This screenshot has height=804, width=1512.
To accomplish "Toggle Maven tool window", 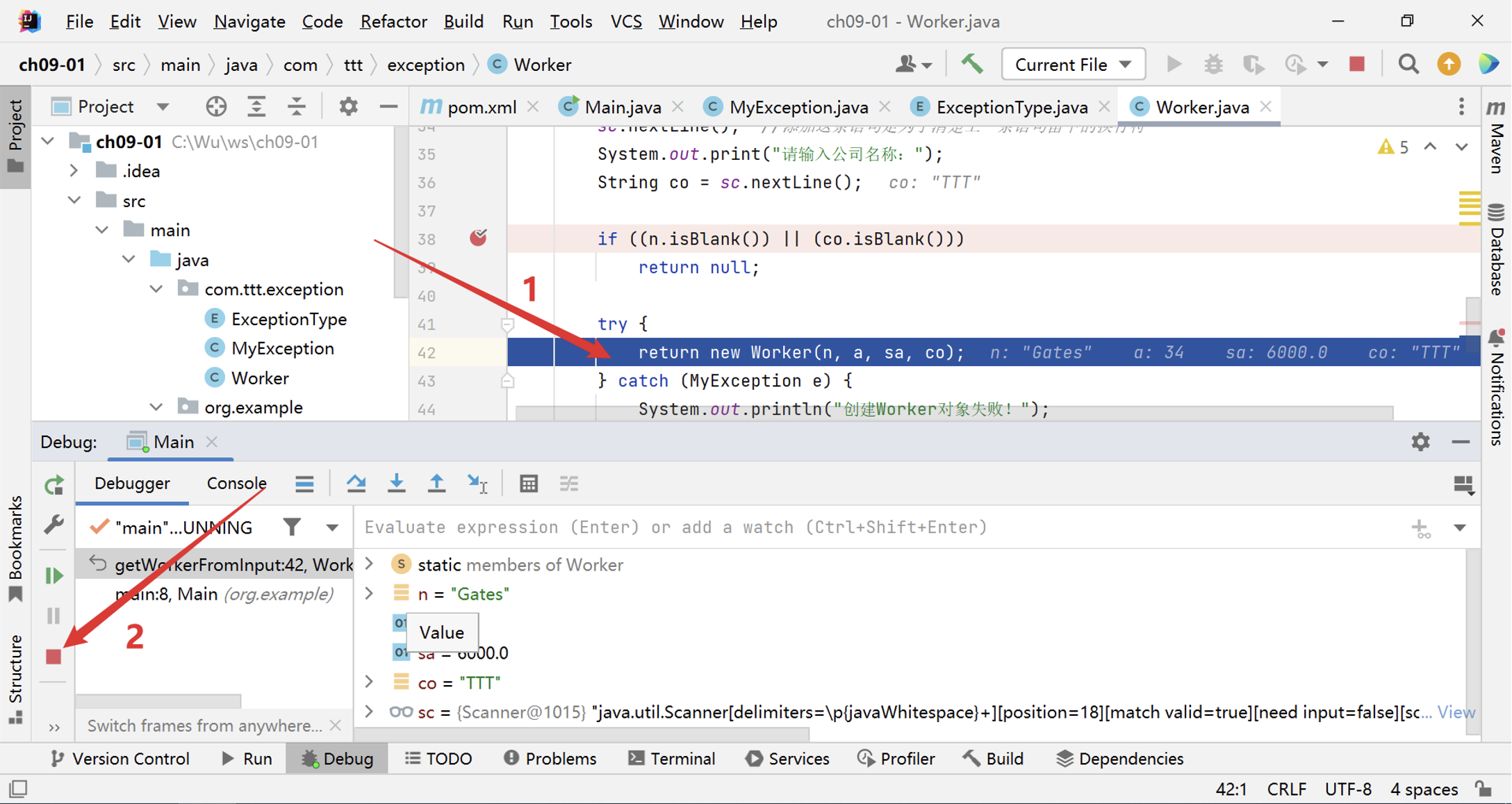I will 1497,136.
